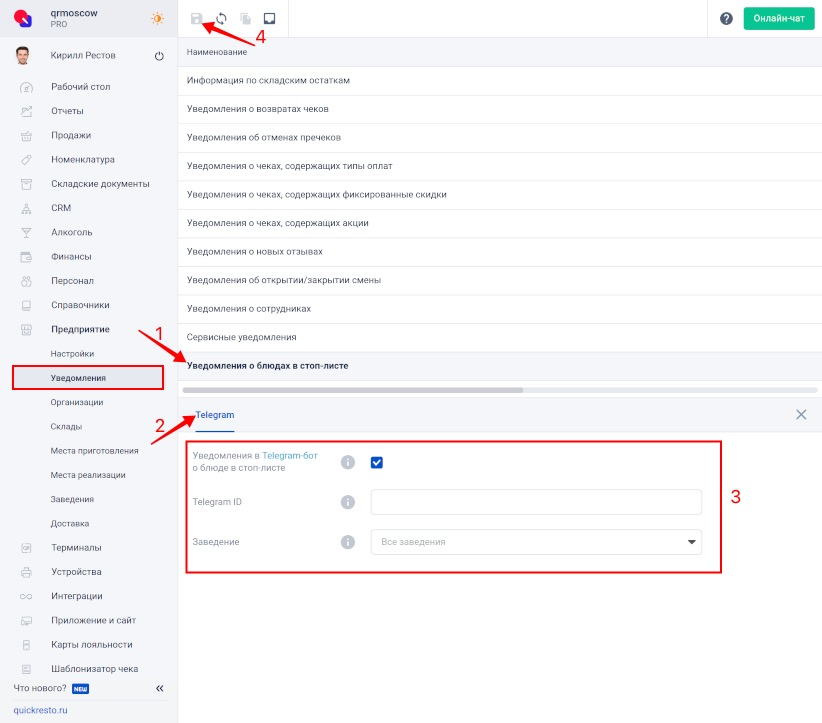Switch to the Telegram tab
Screen dimensions: 822x723
[x=215, y=415]
